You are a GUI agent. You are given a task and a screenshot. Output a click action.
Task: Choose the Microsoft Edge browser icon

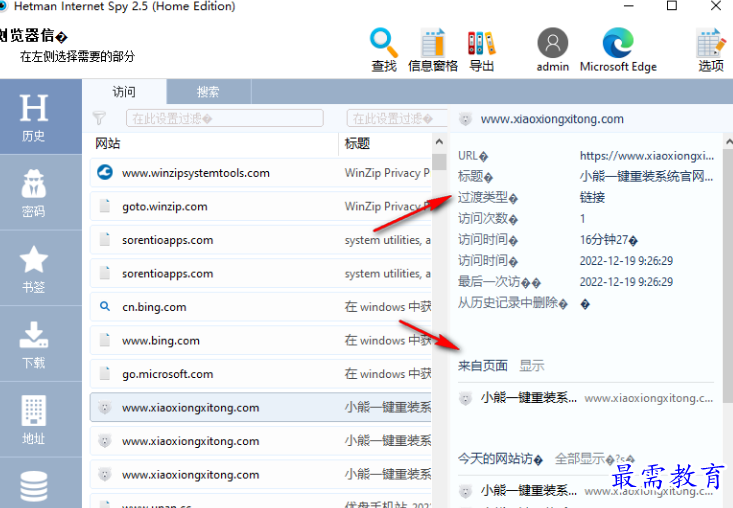click(618, 50)
